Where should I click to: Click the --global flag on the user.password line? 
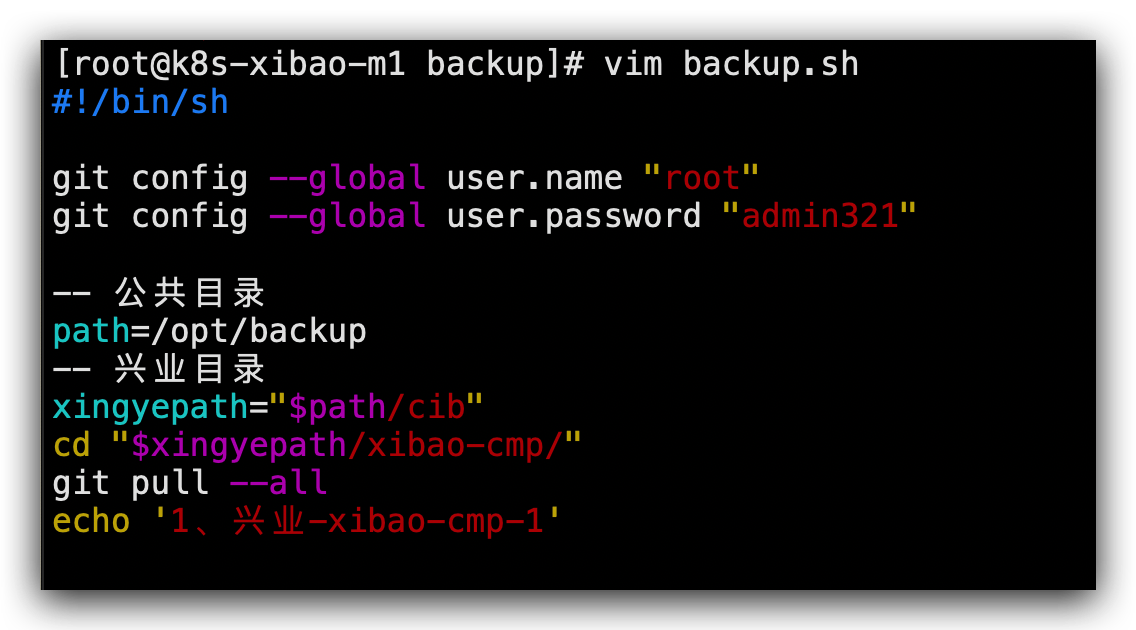347,216
